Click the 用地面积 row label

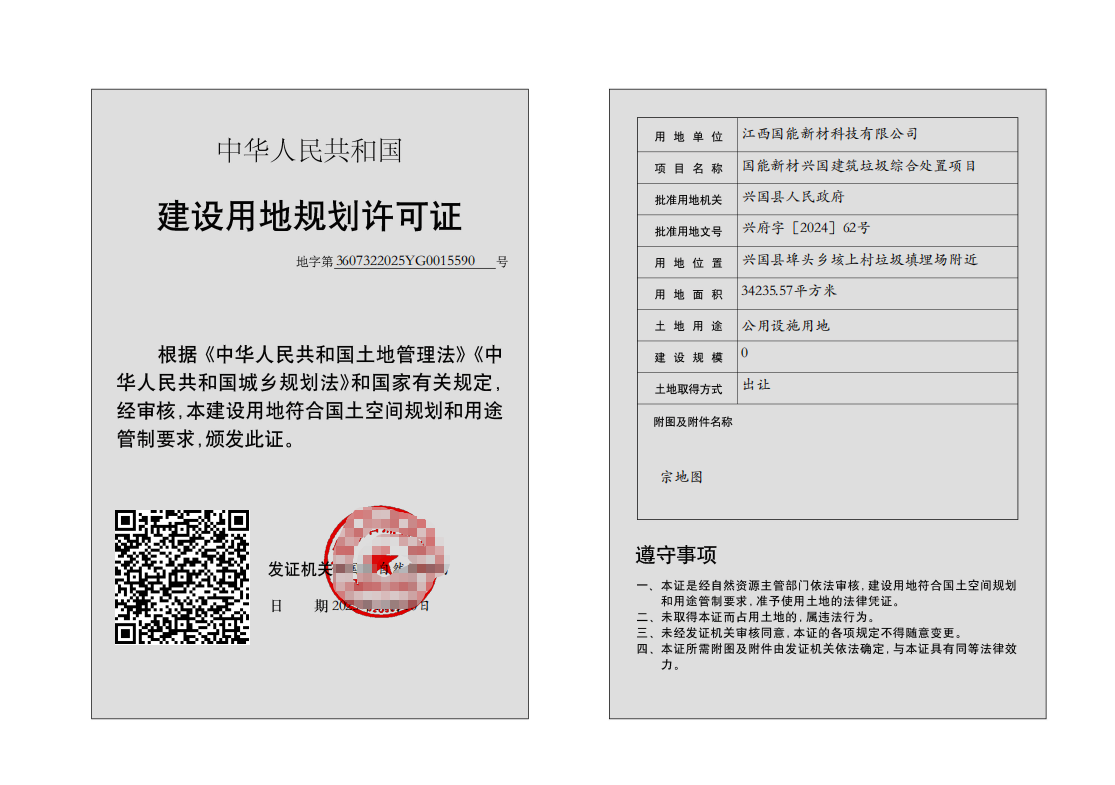[688, 294]
